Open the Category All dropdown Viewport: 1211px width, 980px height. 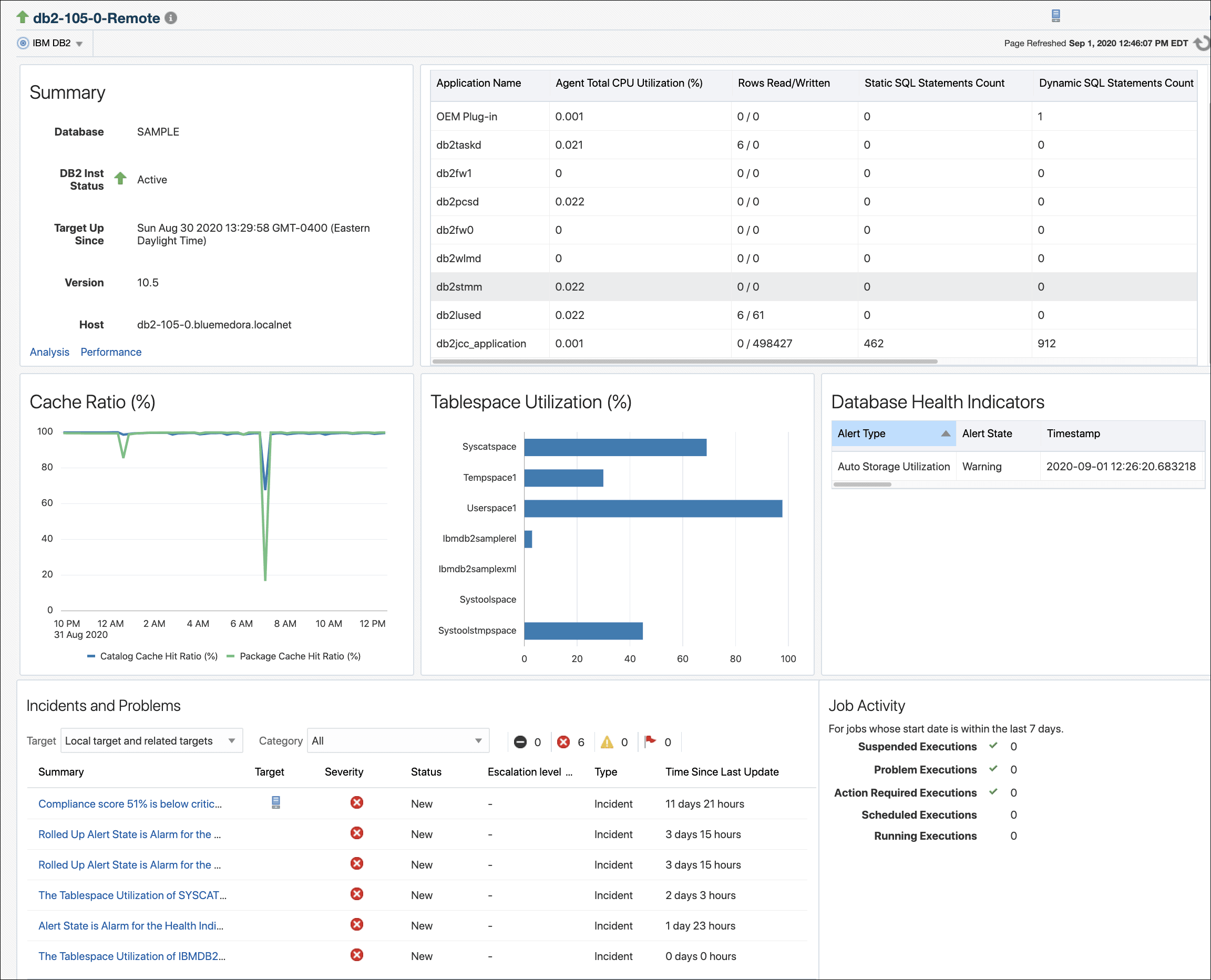point(478,740)
